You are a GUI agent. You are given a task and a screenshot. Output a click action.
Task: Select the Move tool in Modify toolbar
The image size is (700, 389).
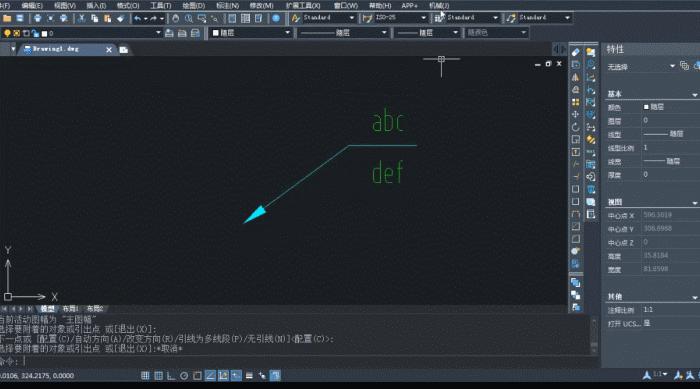[575, 115]
